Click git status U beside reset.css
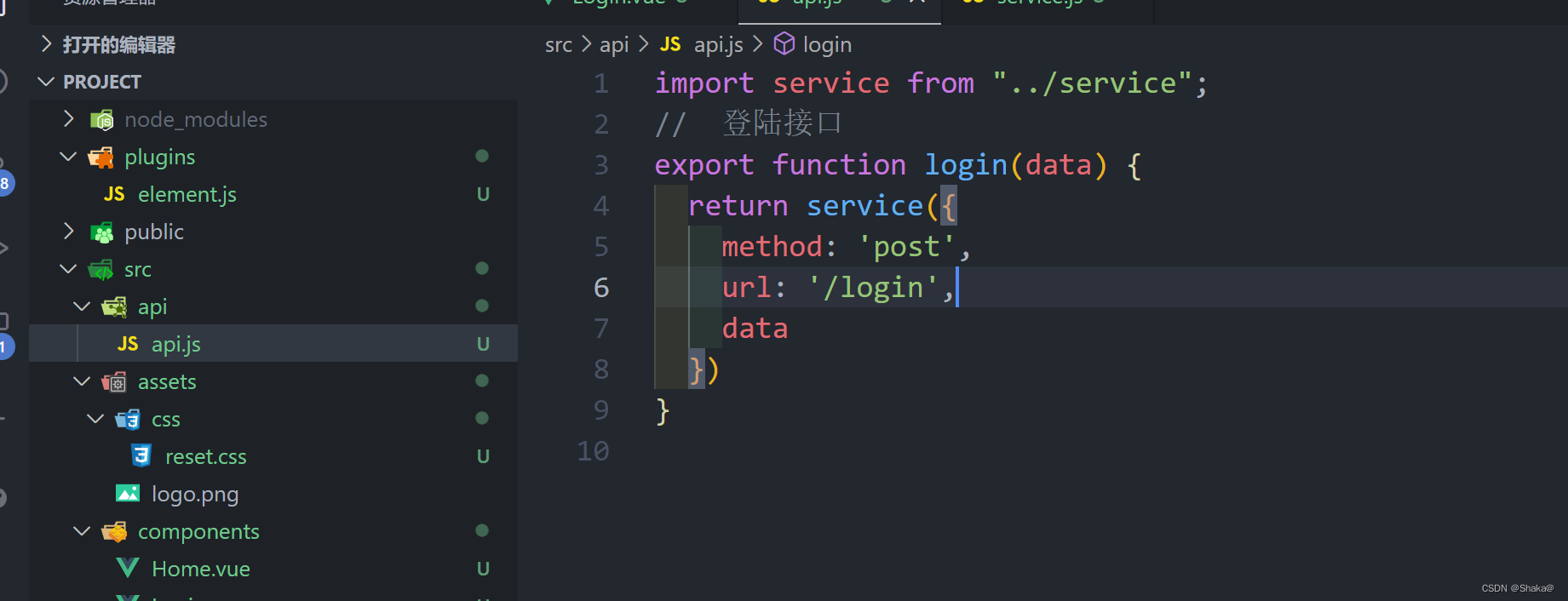 coord(483,457)
